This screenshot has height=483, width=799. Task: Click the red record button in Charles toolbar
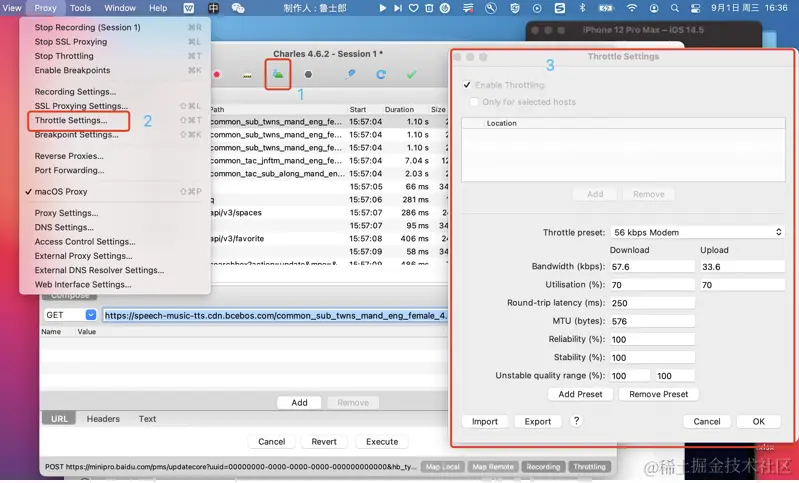click(217, 74)
